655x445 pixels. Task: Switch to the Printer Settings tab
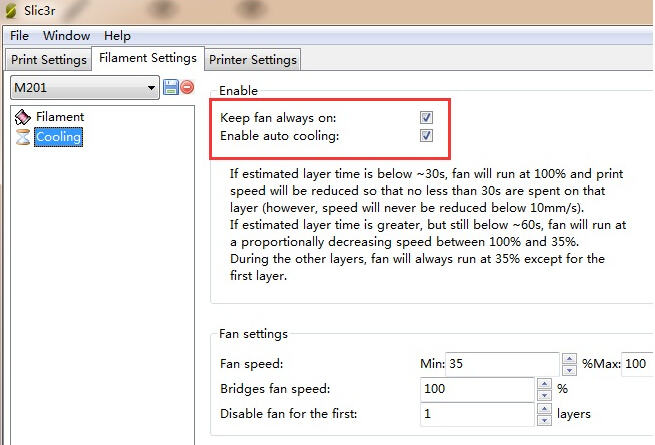point(253,60)
